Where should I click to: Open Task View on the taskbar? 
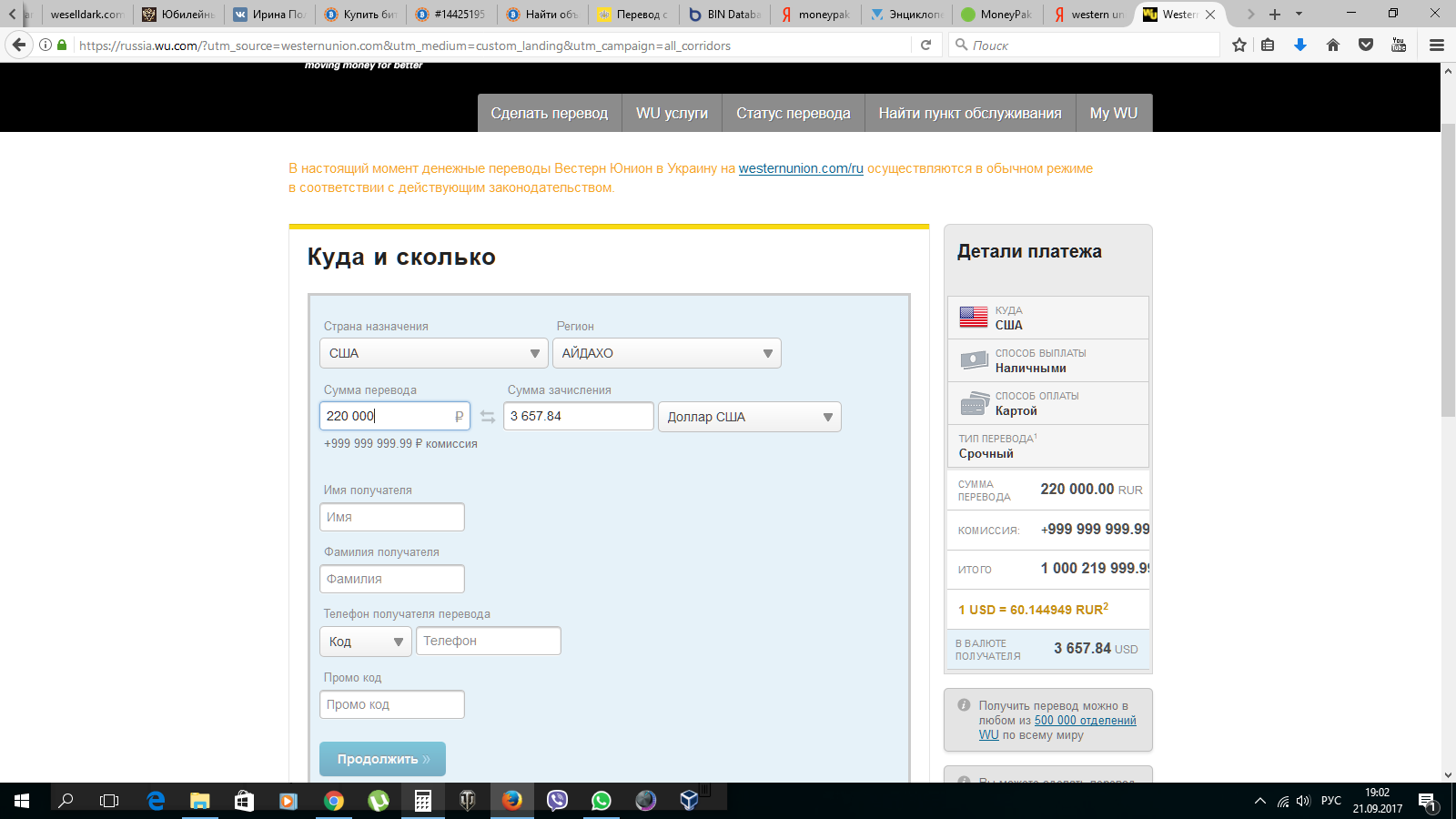(109, 801)
